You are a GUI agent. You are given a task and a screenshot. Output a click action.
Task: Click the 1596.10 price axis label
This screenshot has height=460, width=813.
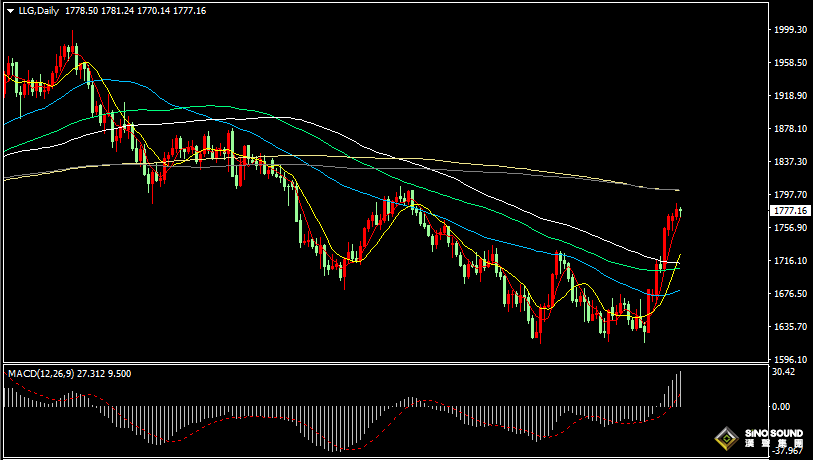coord(790,360)
